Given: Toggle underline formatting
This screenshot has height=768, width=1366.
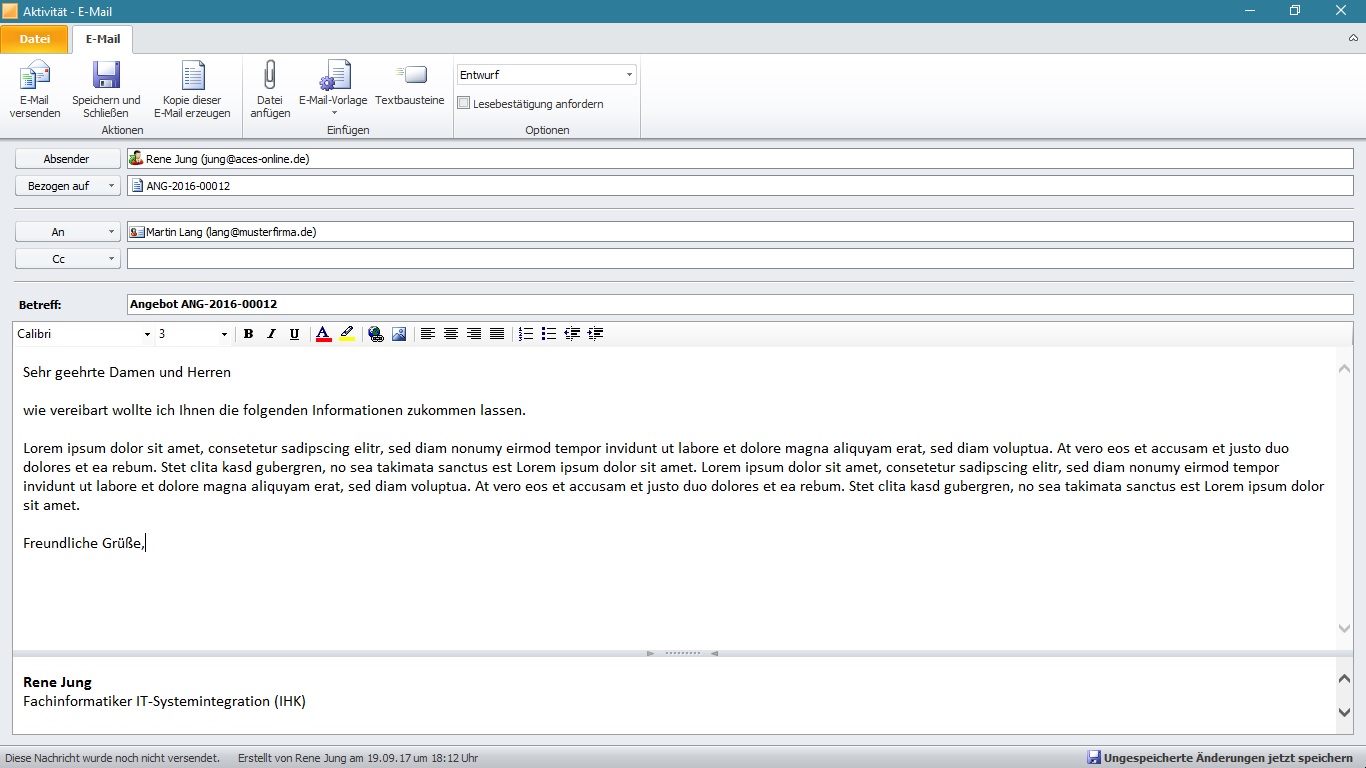Looking at the screenshot, I should click(x=294, y=334).
